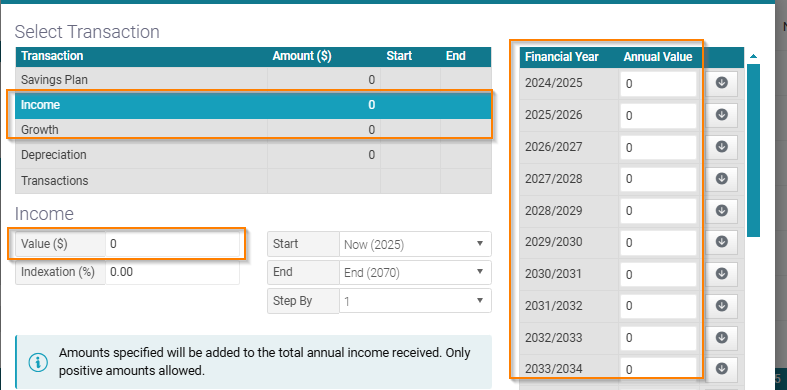Screen dimensions: 787x390
Task: Click the copy-down arrow for 2027/2028
Action: point(722,179)
